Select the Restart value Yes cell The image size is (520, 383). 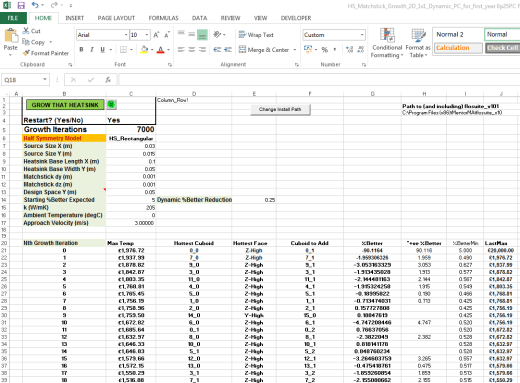click(x=131, y=120)
